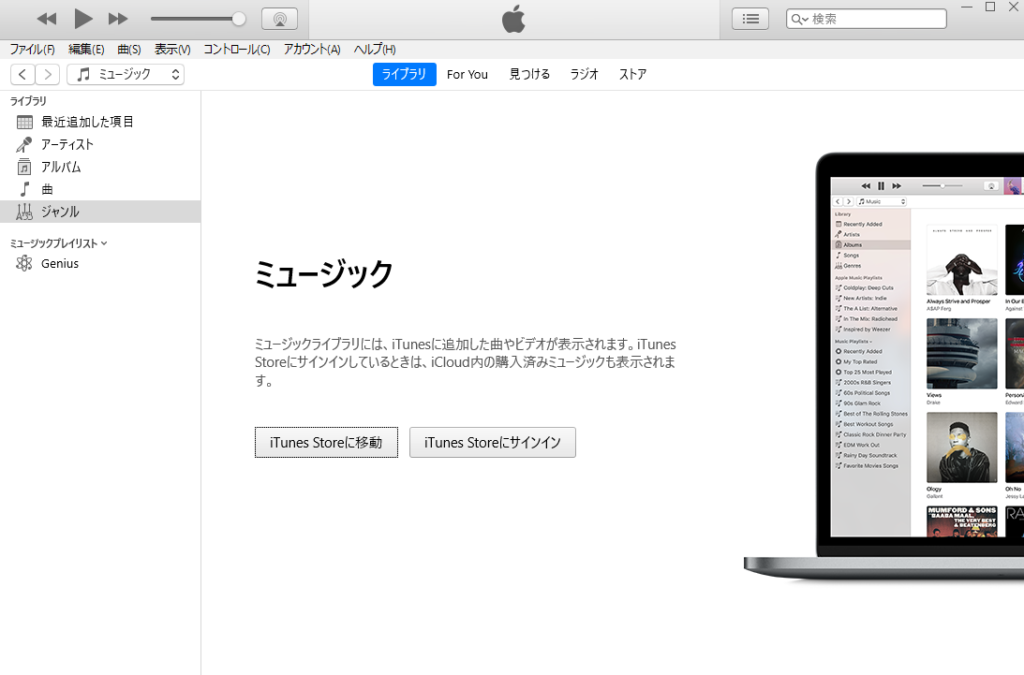
Task: Select 最近追加した項目 in the sidebar
Action: click(101, 122)
